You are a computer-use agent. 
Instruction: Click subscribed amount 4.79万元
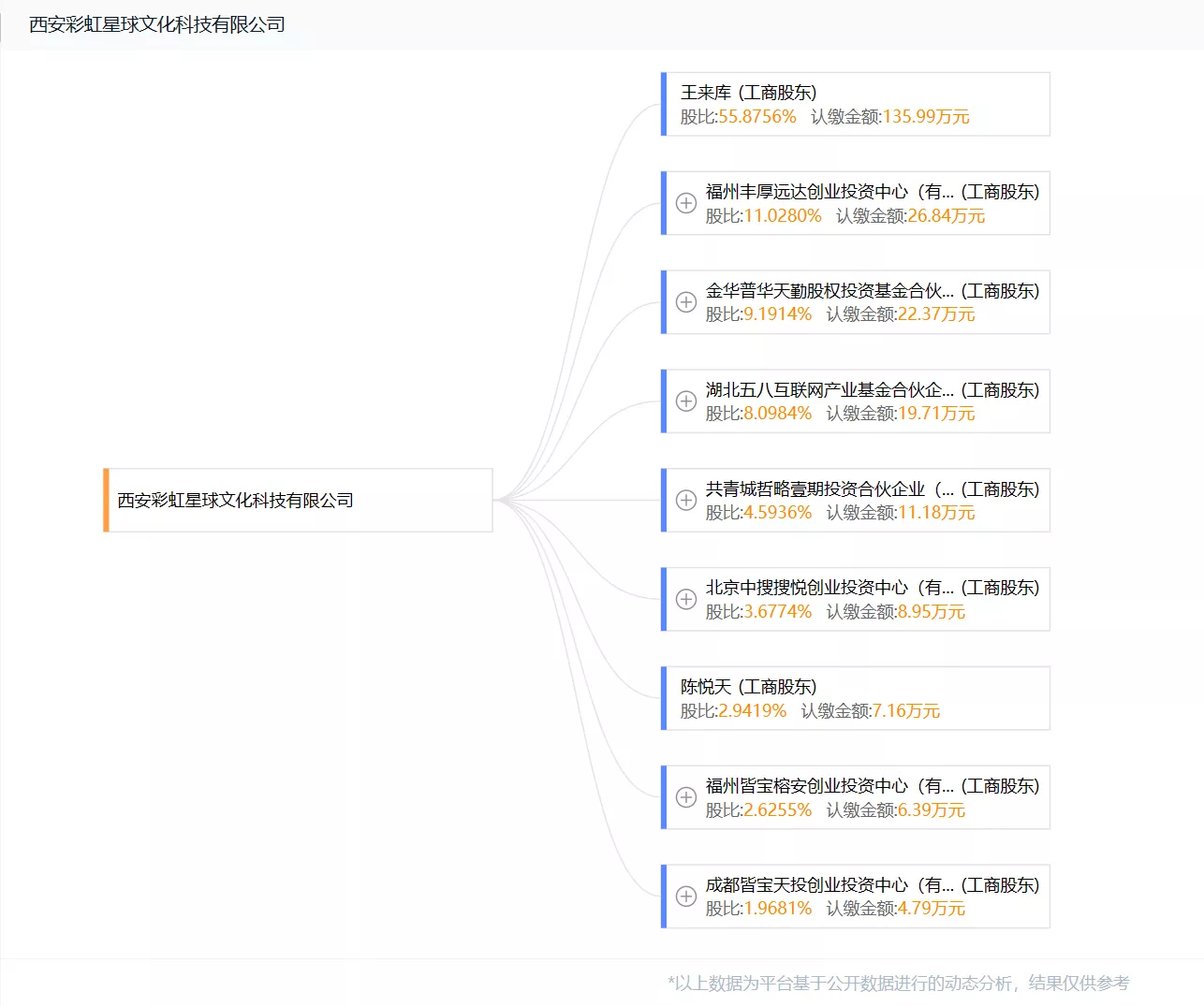[x=932, y=909]
